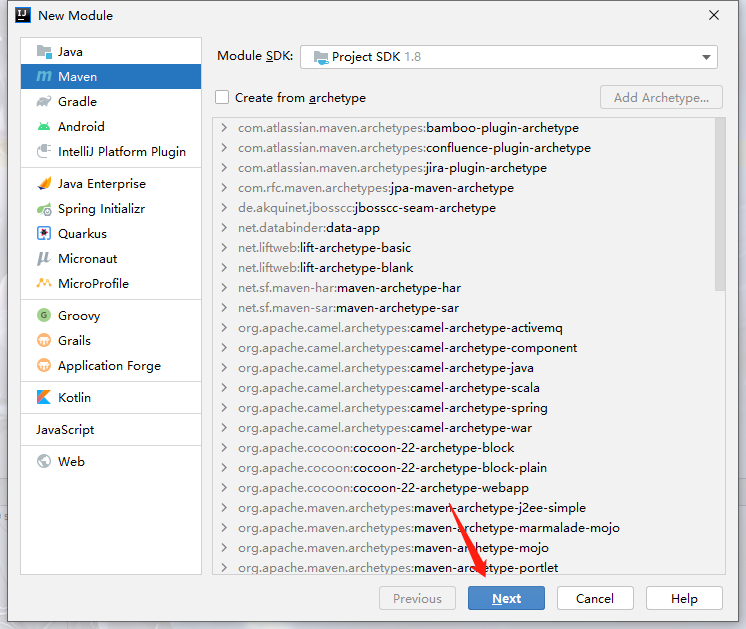The image size is (746, 629).
Task: Select the Web globe icon
Action: click(44, 461)
